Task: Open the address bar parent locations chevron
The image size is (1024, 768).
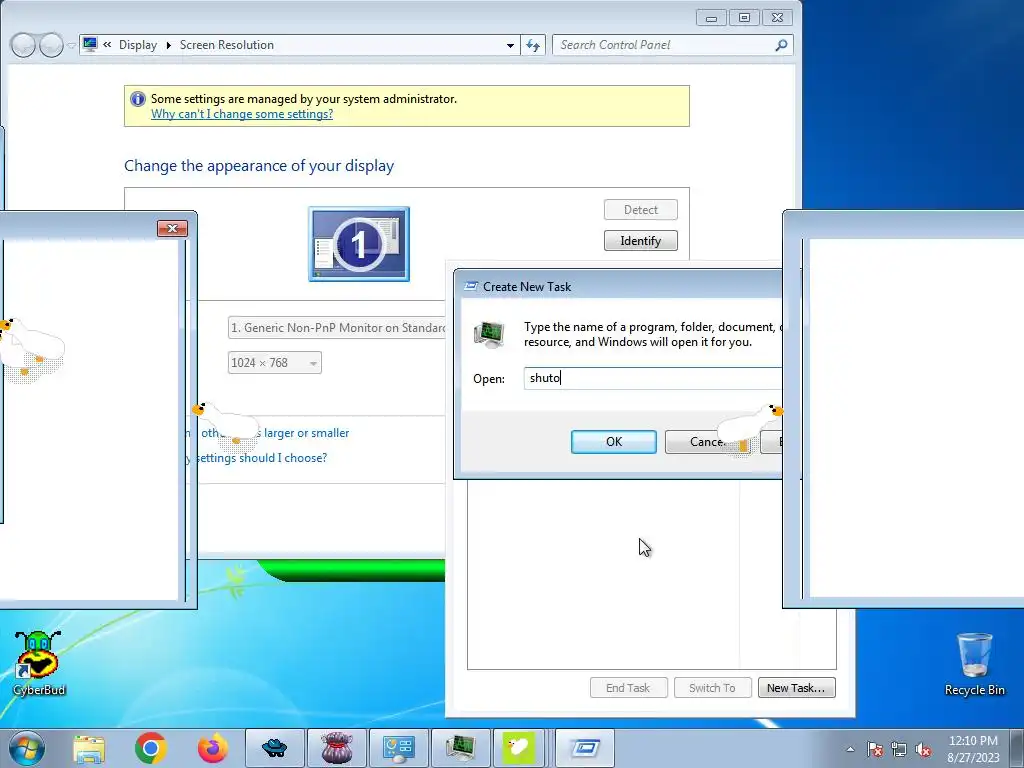Action: click(x=107, y=44)
